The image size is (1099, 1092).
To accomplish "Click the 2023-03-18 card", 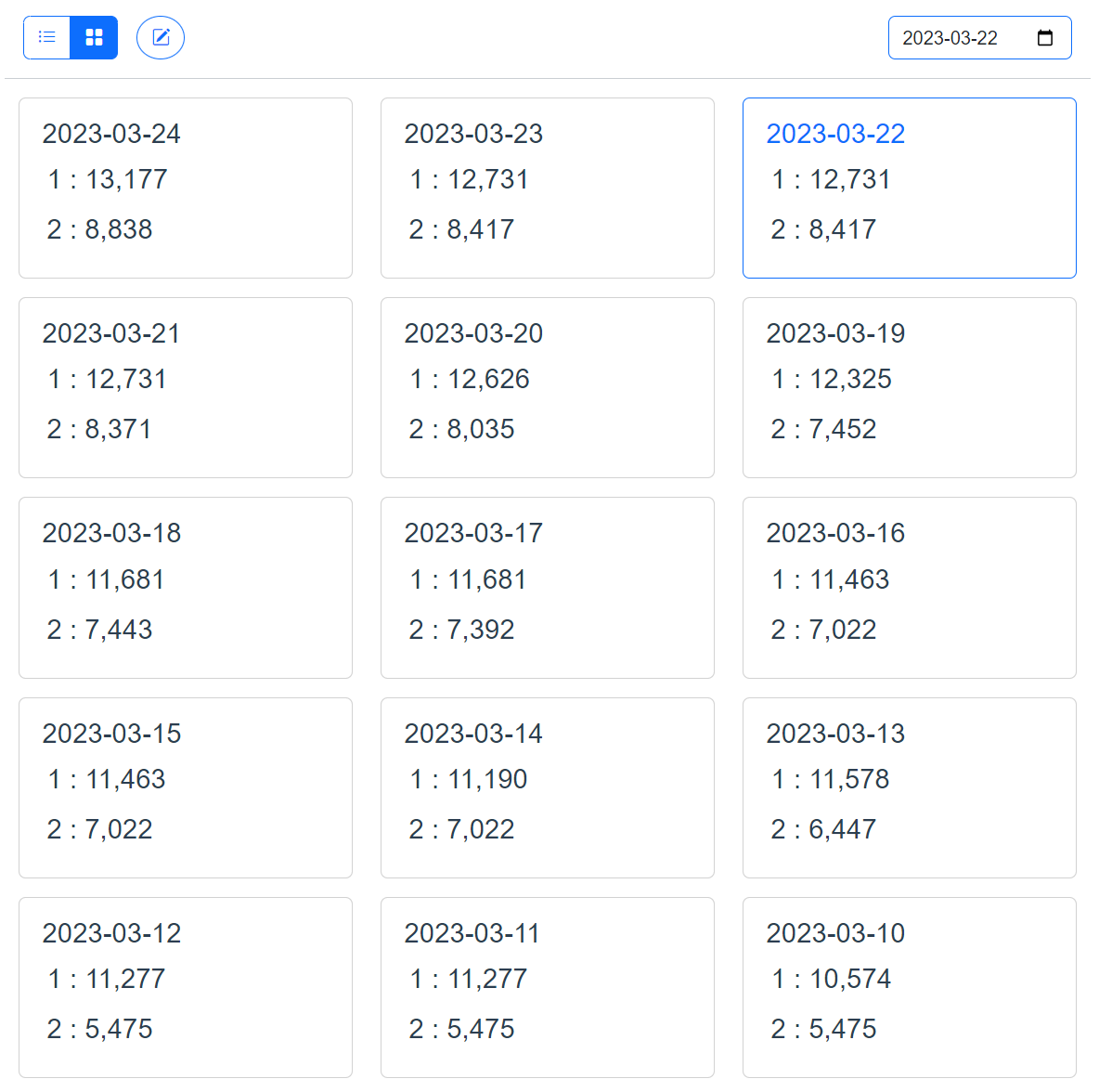I will 185,587.
